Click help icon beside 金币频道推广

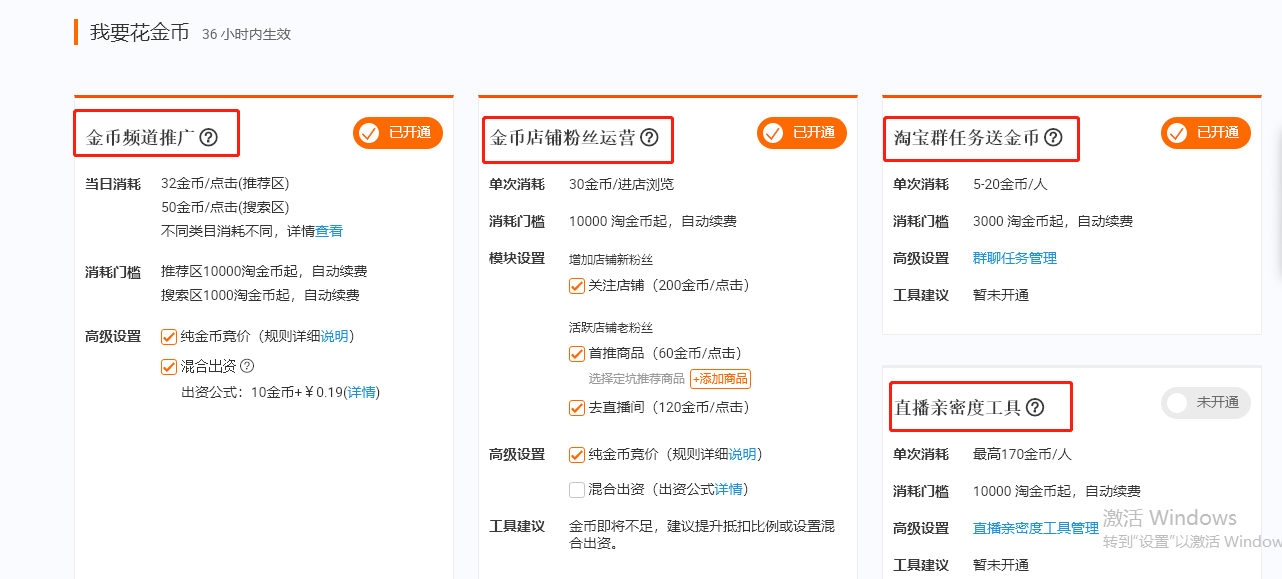208,138
